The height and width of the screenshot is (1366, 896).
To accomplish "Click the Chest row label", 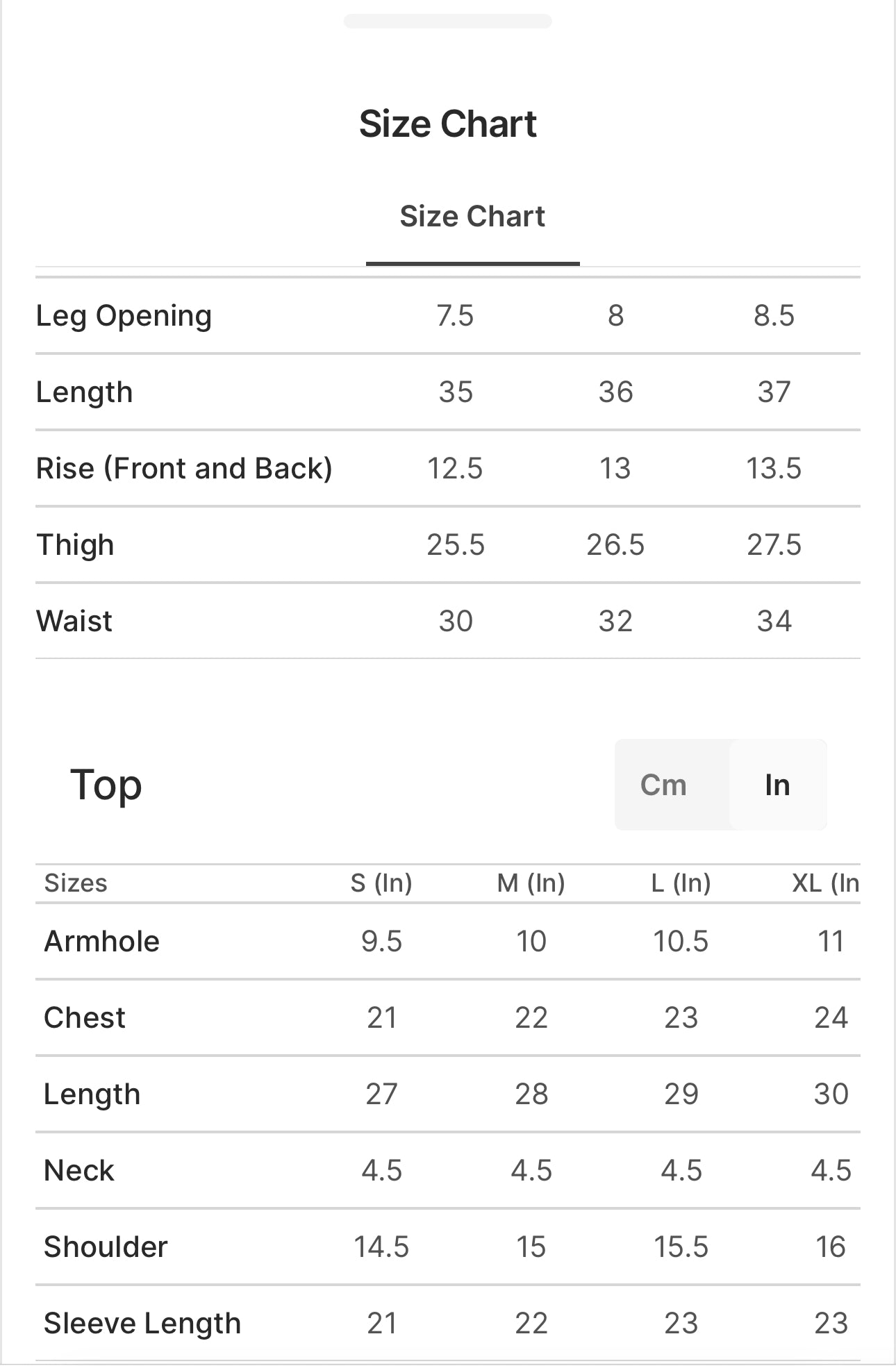I will pyautogui.click(x=85, y=1018).
